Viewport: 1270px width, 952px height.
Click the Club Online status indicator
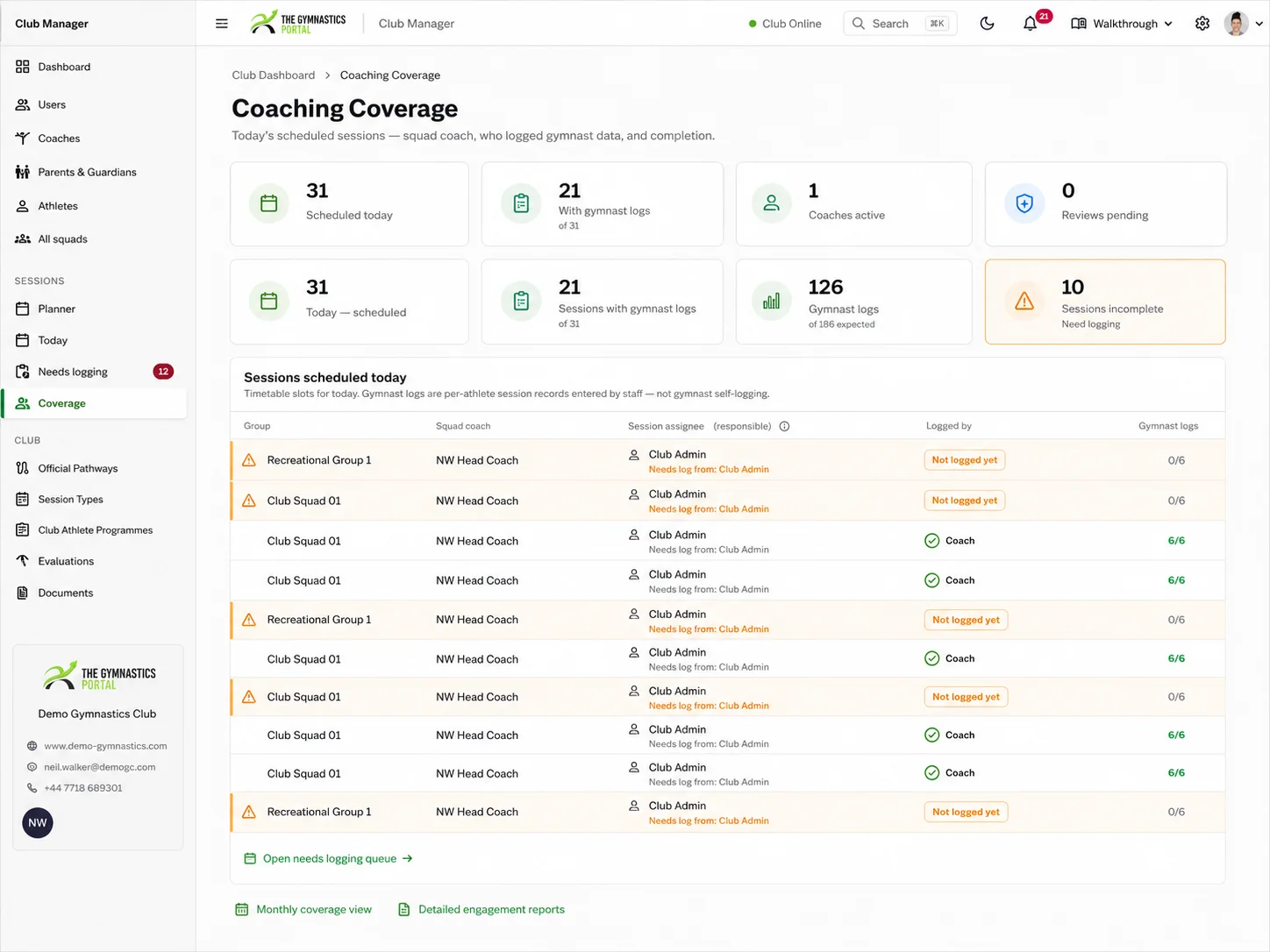[785, 24]
